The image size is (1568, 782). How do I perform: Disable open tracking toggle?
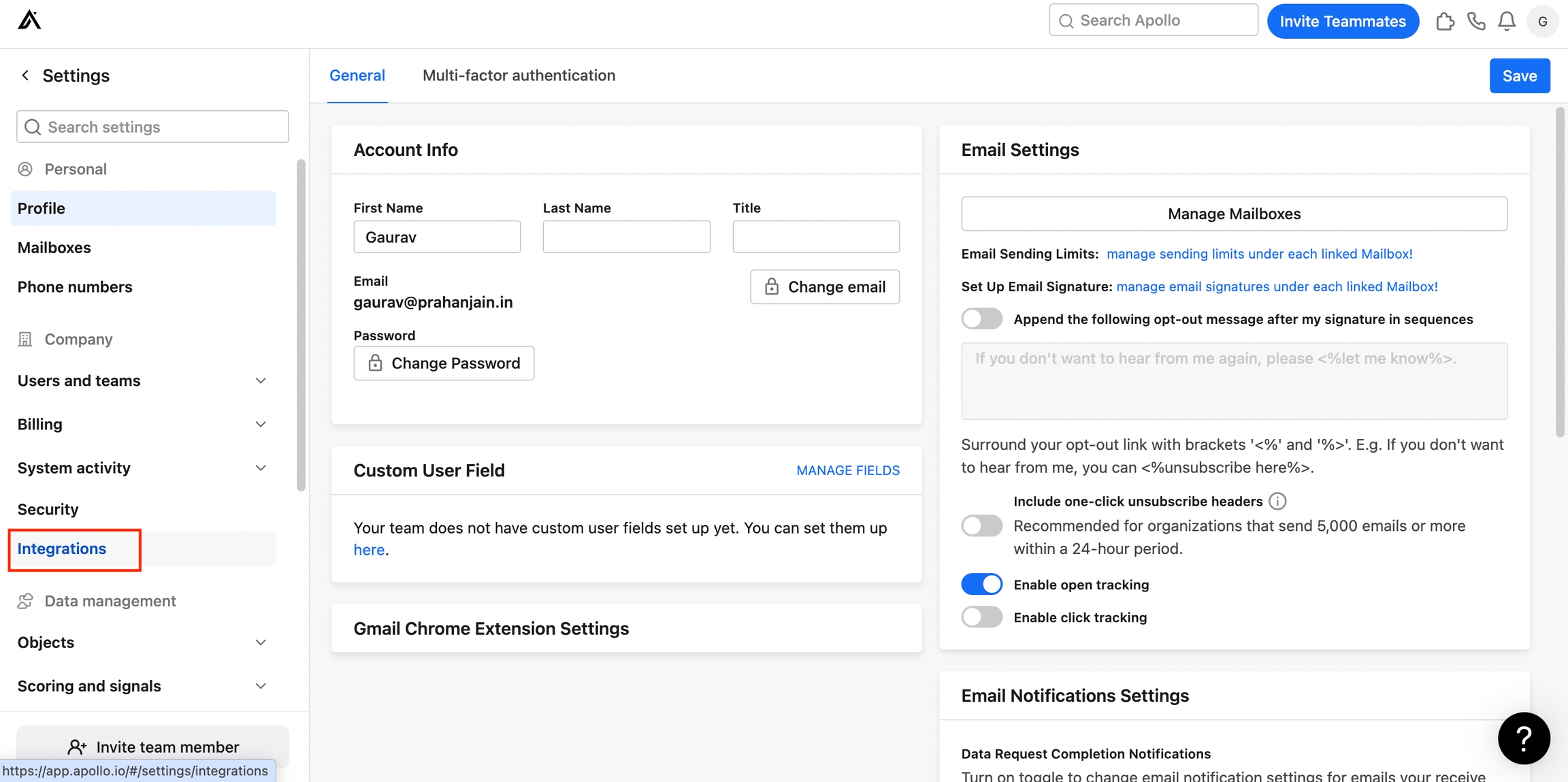(981, 585)
